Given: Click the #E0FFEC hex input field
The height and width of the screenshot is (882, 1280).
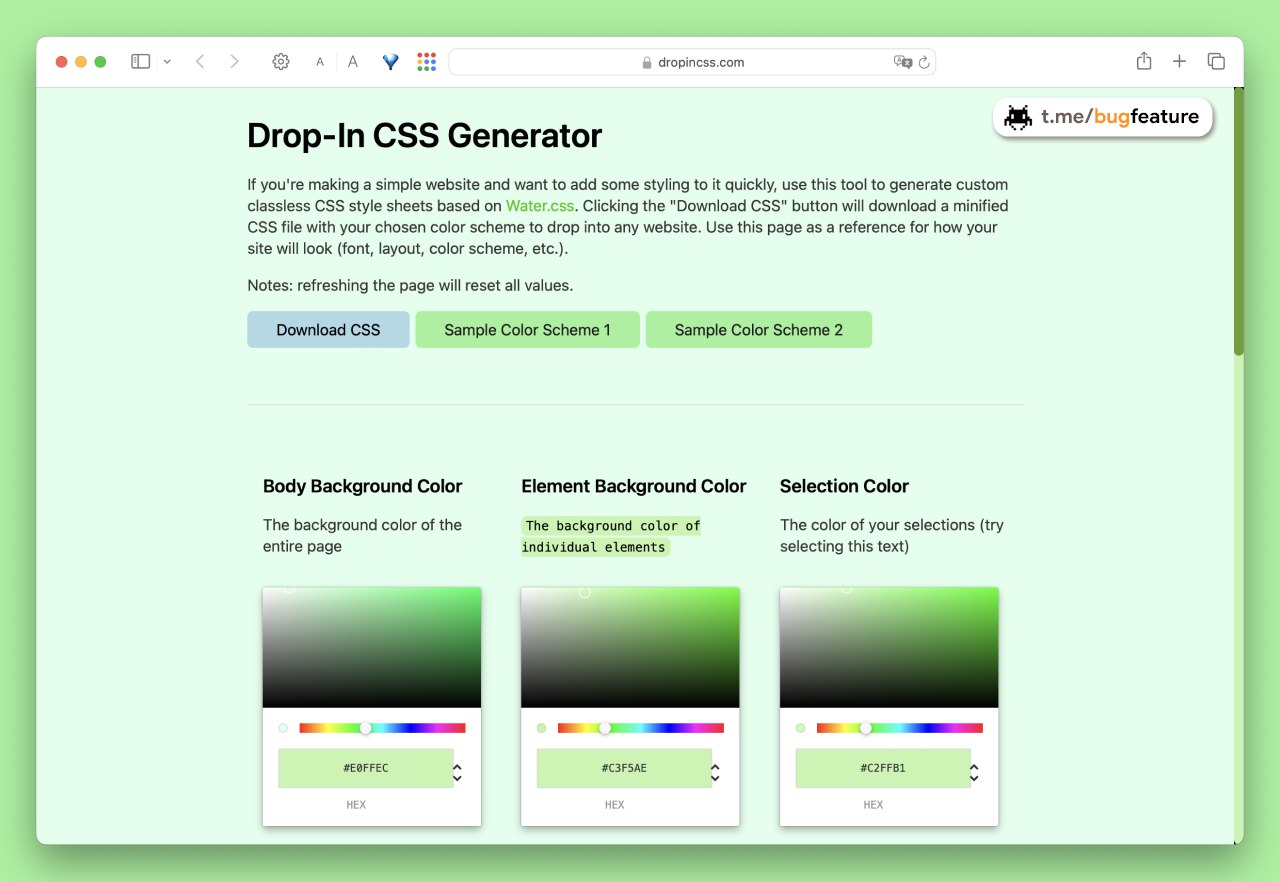Looking at the screenshot, I should click(x=366, y=768).
